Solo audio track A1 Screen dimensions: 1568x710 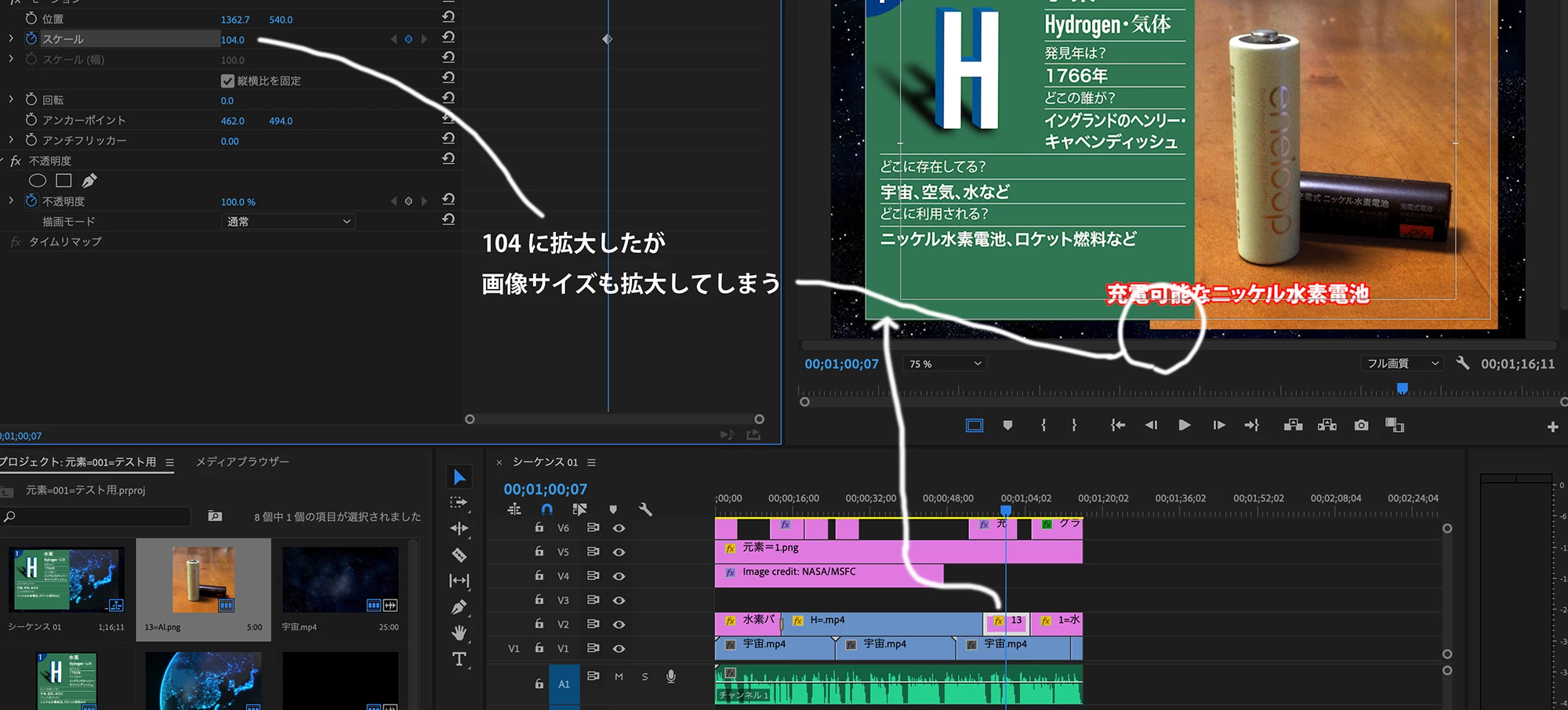point(644,676)
